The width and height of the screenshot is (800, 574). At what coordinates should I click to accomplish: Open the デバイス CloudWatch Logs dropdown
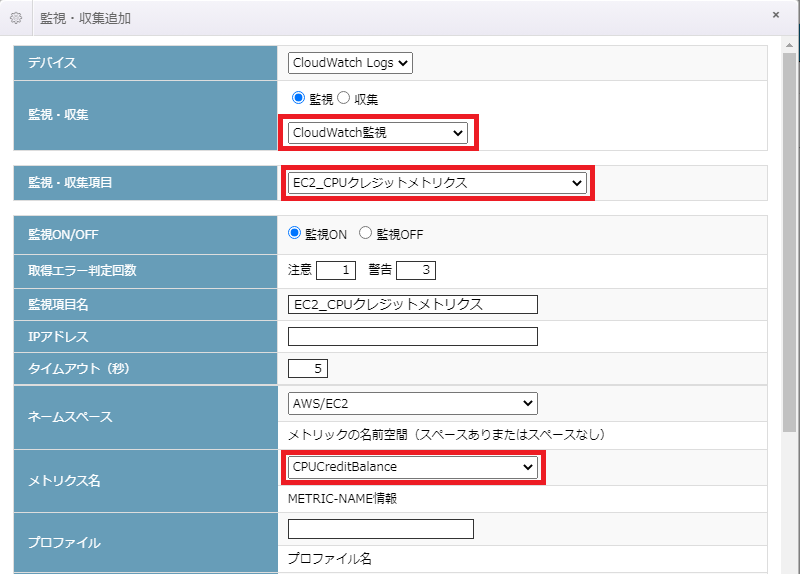(350, 63)
